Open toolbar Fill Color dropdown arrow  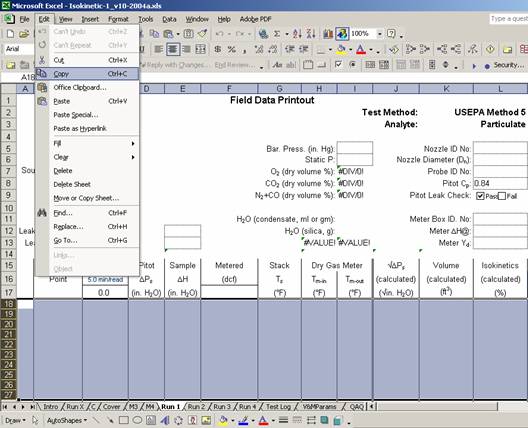pyautogui.click(x=351, y=50)
